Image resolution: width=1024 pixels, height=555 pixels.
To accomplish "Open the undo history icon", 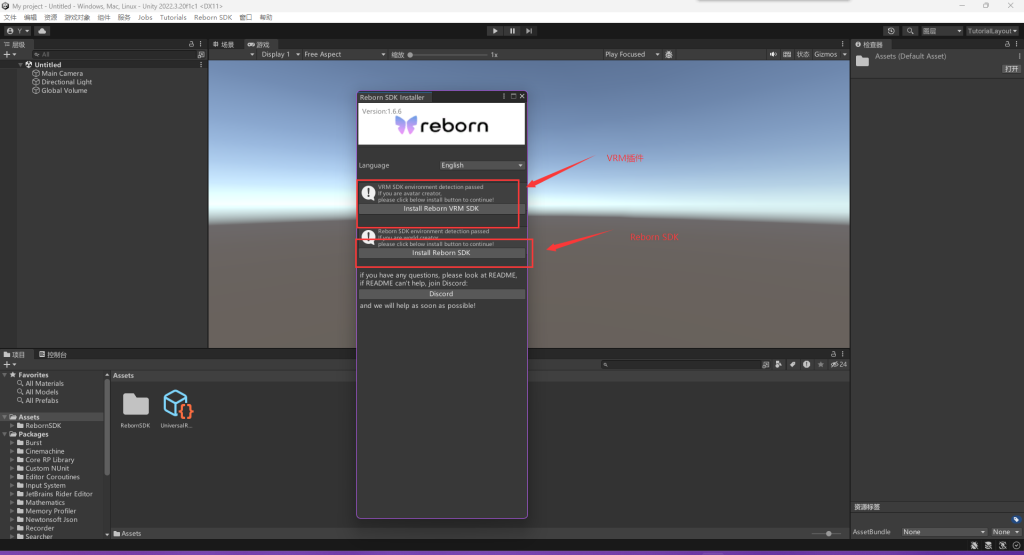I will coord(891,31).
